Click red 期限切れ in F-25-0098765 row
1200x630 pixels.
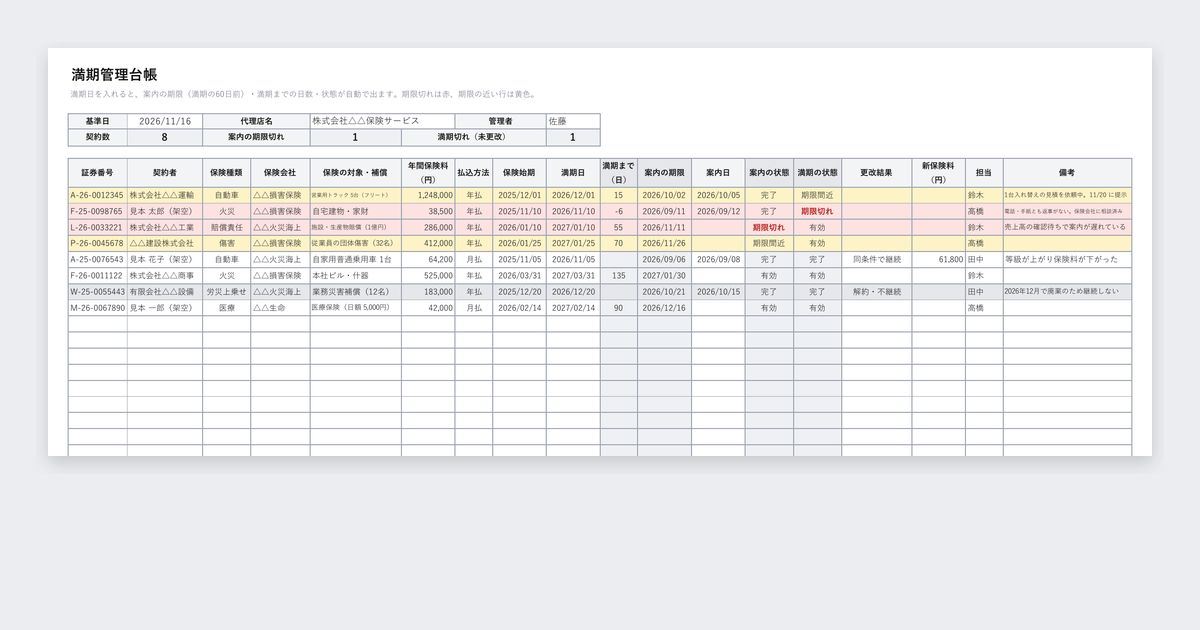coord(818,212)
